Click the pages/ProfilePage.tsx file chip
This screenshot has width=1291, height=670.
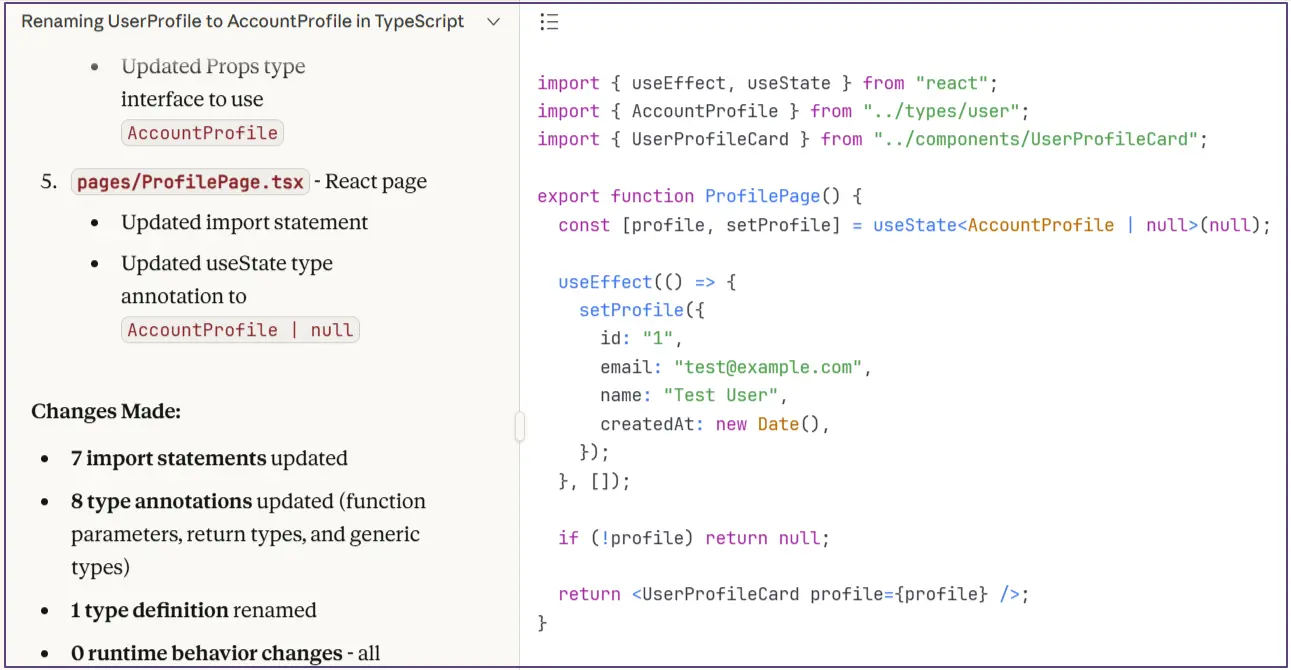click(190, 182)
